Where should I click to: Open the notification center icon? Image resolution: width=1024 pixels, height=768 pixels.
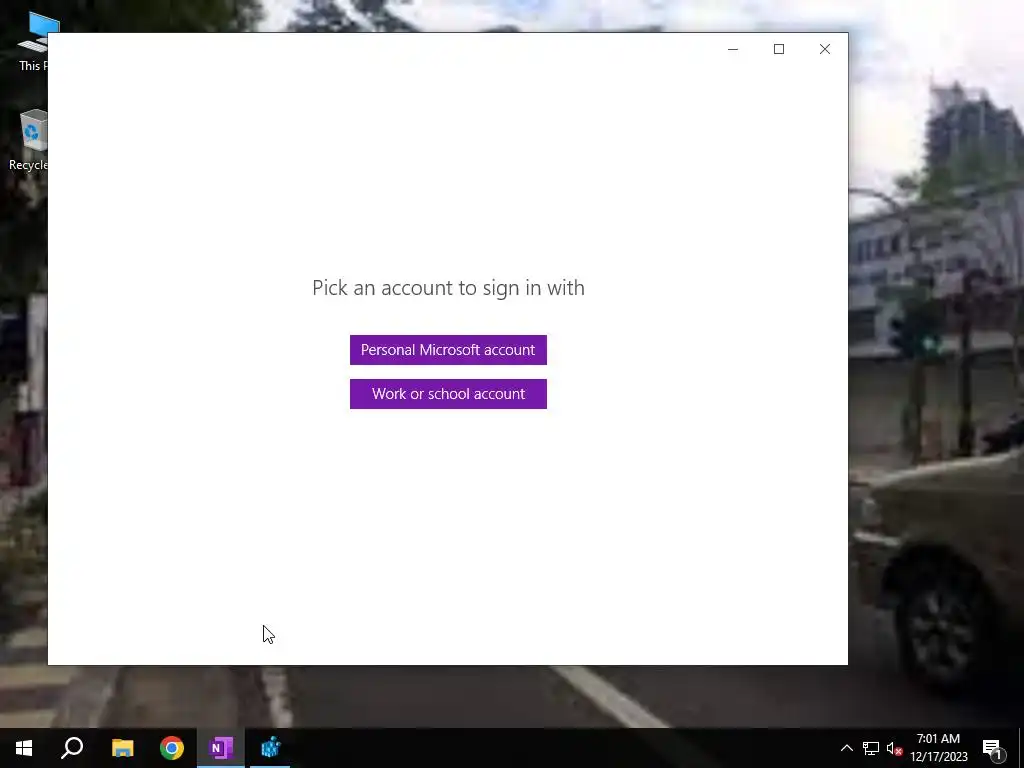[x=992, y=748]
